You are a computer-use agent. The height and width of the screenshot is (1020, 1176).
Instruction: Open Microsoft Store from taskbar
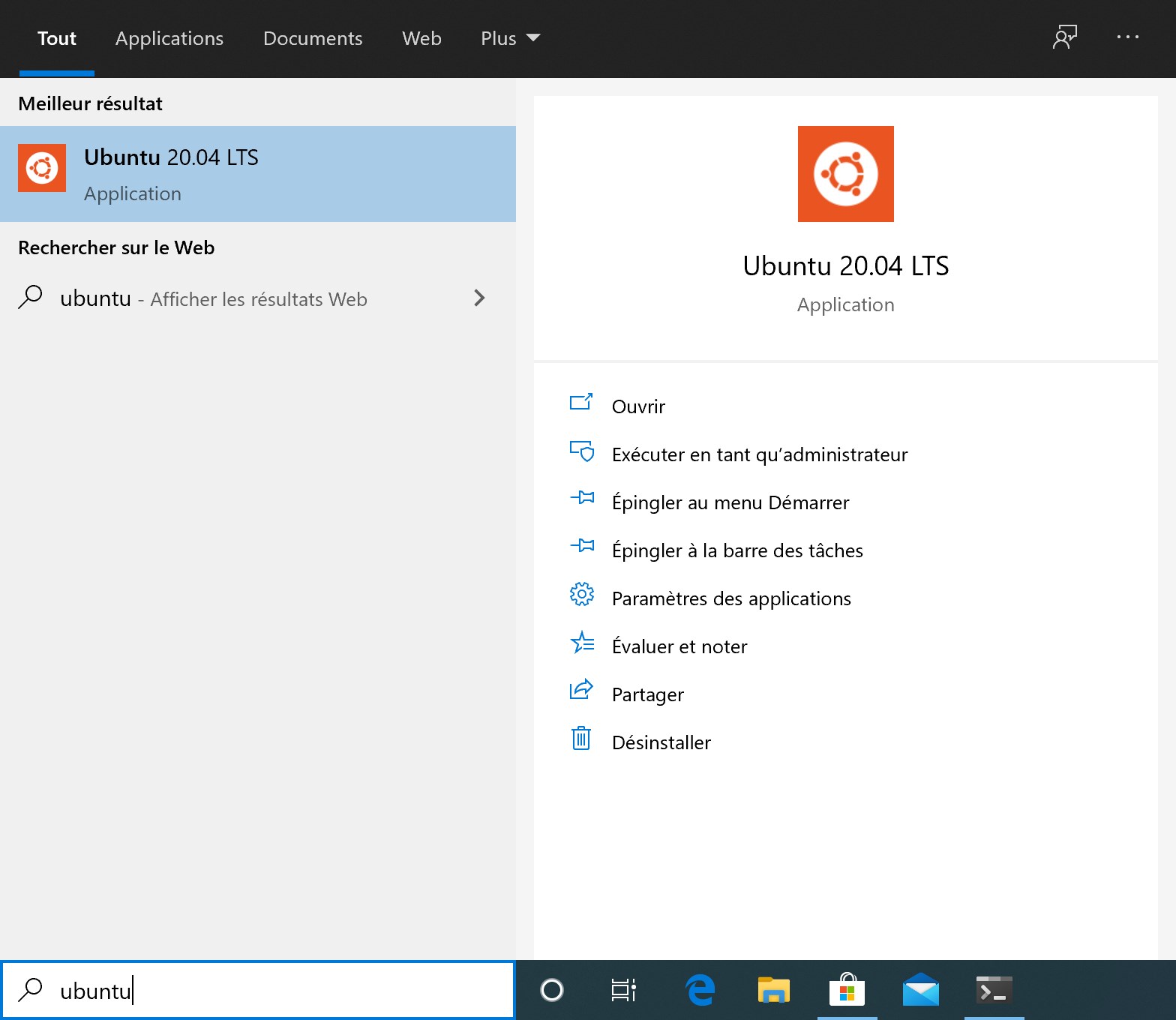pyautogui.click(x=847, y=990)
